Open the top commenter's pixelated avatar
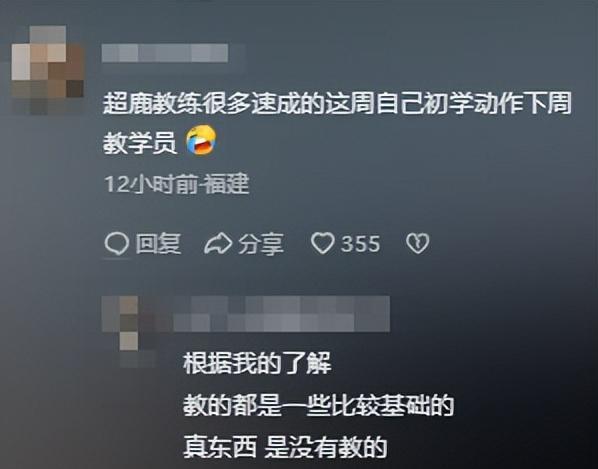The image size is (598, 469). tap(48, 70)
